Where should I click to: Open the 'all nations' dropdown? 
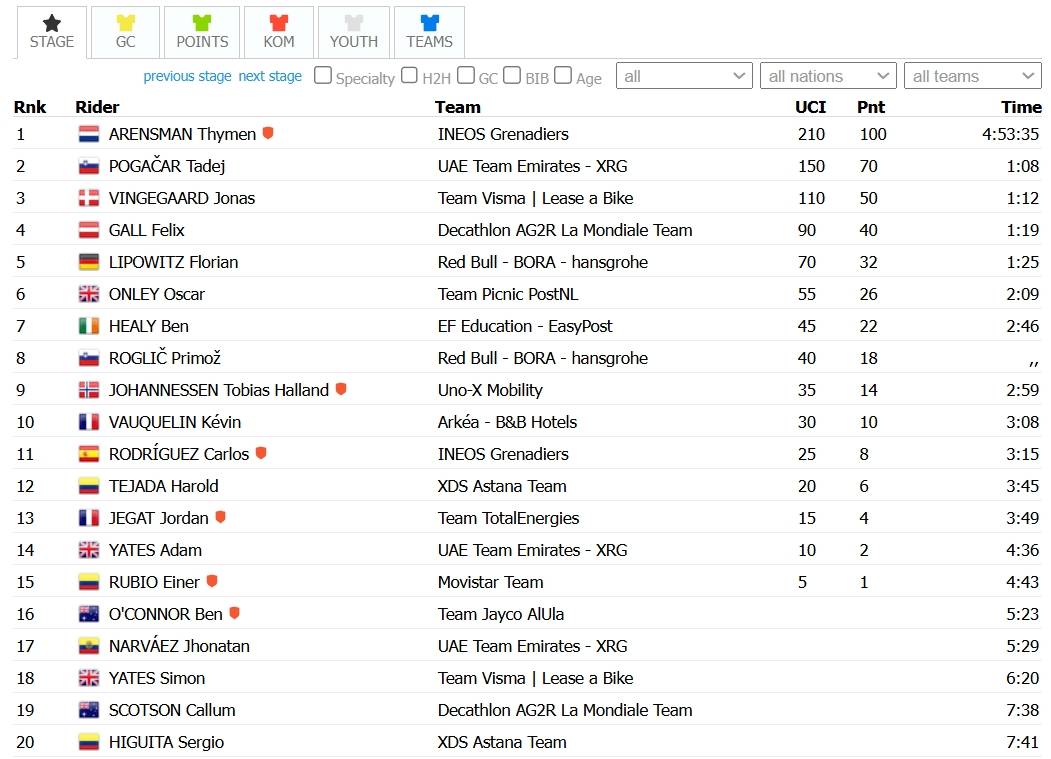pyautogui.click(x=828, y=76)
